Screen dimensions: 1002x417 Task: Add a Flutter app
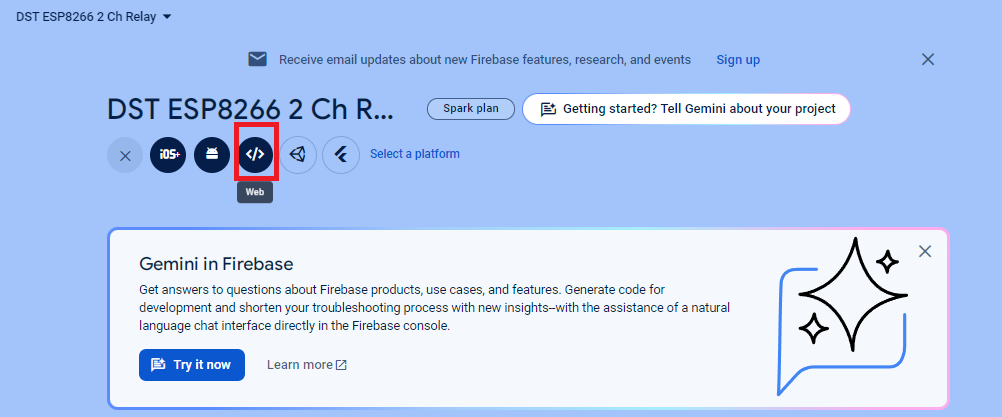click(341, 155)
